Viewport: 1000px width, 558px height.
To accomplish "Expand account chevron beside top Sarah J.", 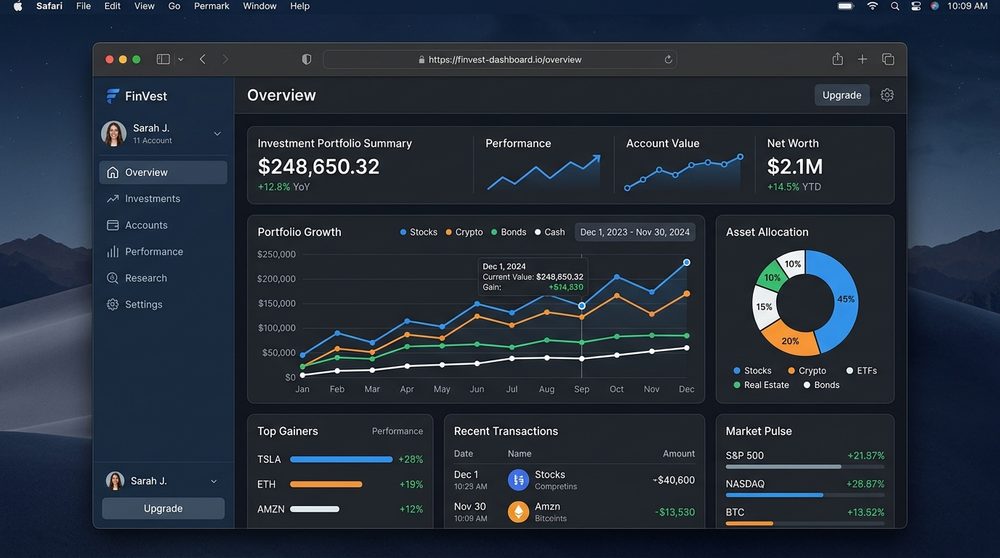I will pyautogui.click(x=217, y=134).
